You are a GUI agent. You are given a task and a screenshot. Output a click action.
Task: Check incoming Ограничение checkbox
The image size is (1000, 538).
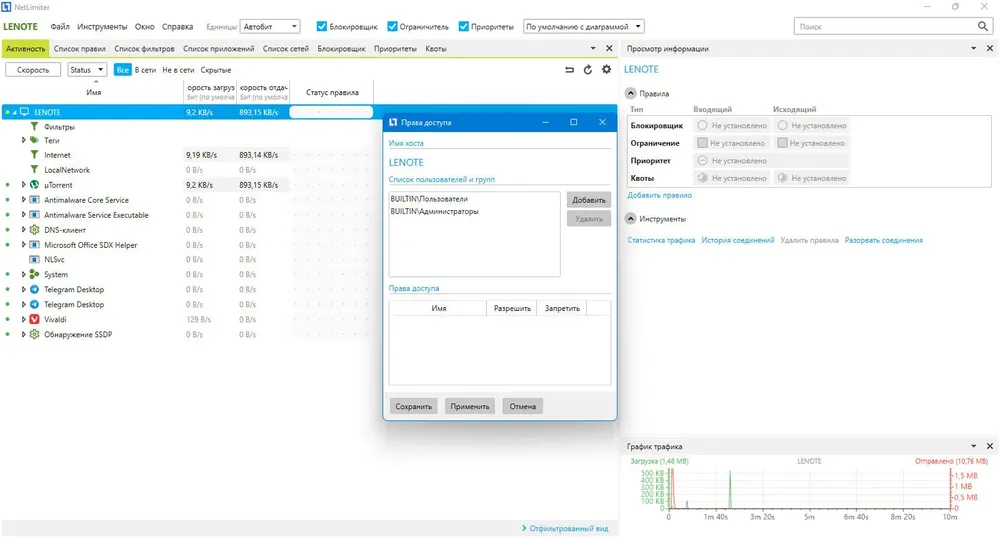702,143
